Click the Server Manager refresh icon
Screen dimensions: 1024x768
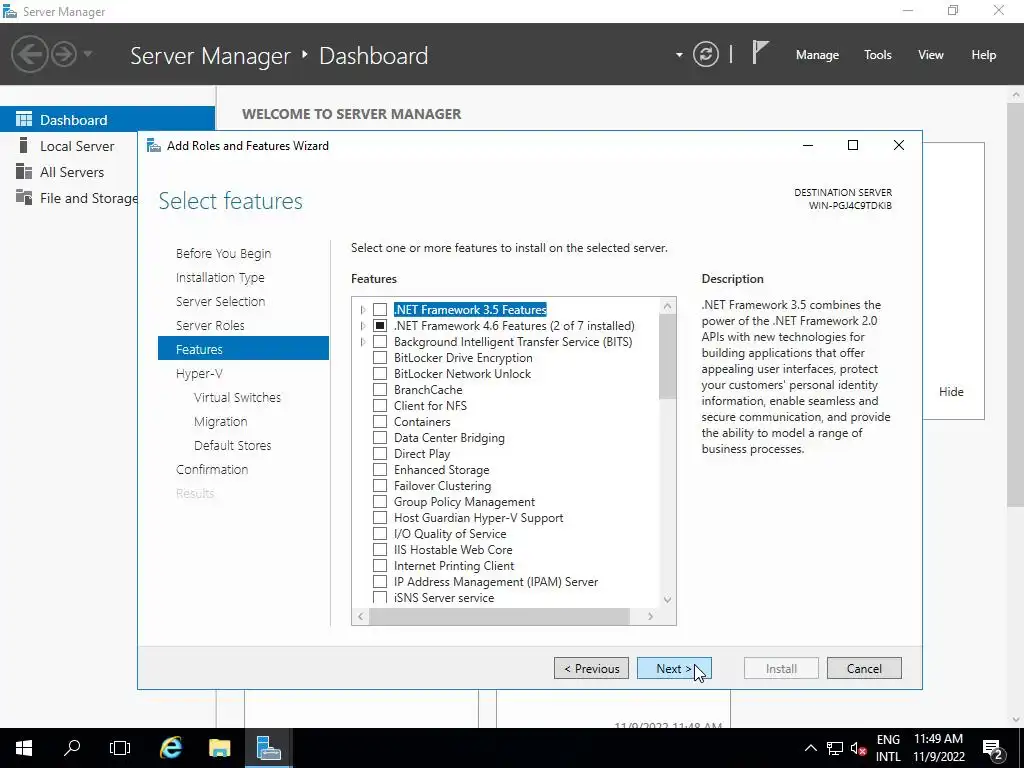tap(706, 54)
